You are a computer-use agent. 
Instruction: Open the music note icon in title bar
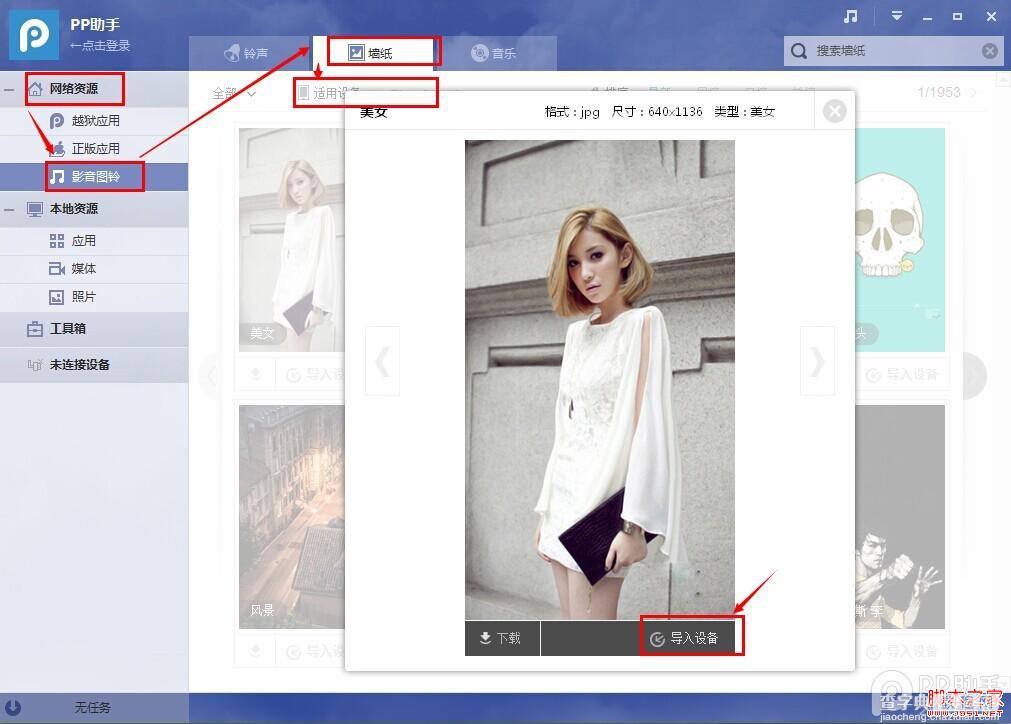coord(850,16)
